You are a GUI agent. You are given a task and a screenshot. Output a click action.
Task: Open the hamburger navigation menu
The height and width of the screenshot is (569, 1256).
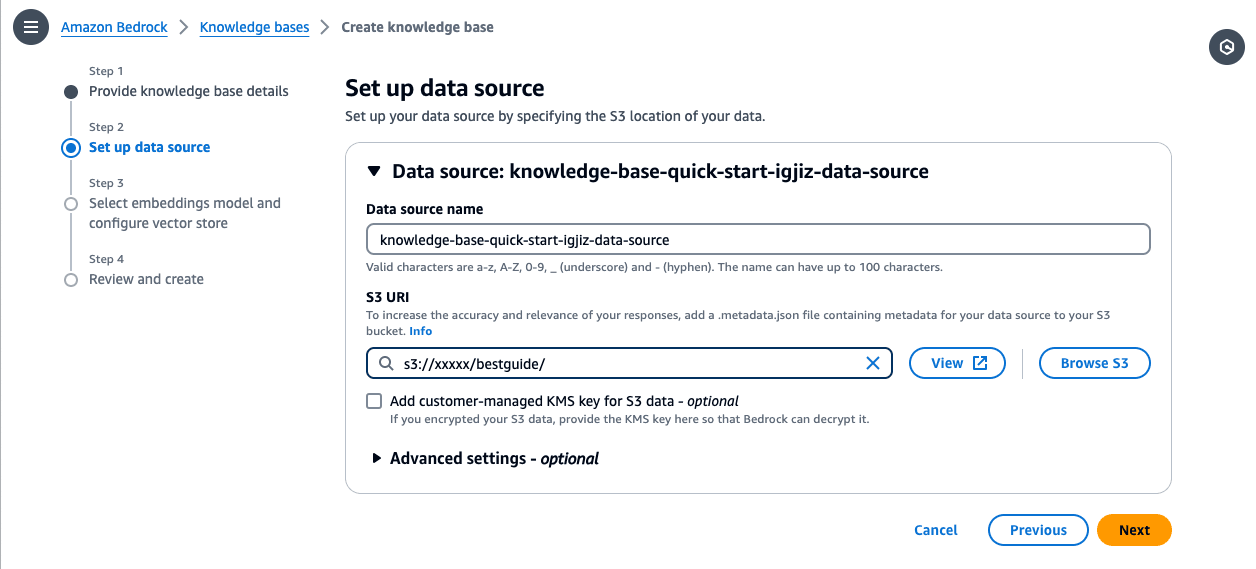point(31,27)
